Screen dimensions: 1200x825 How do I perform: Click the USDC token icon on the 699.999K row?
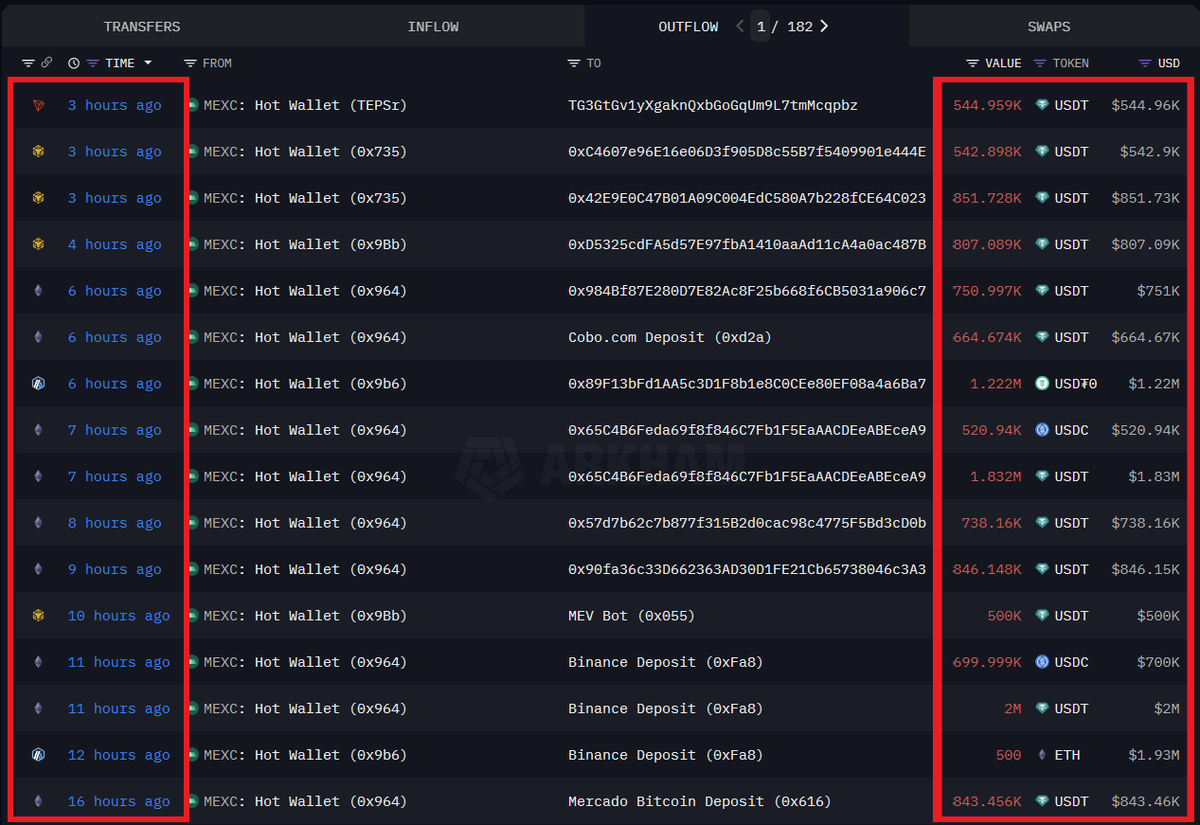coord(1042,662)
